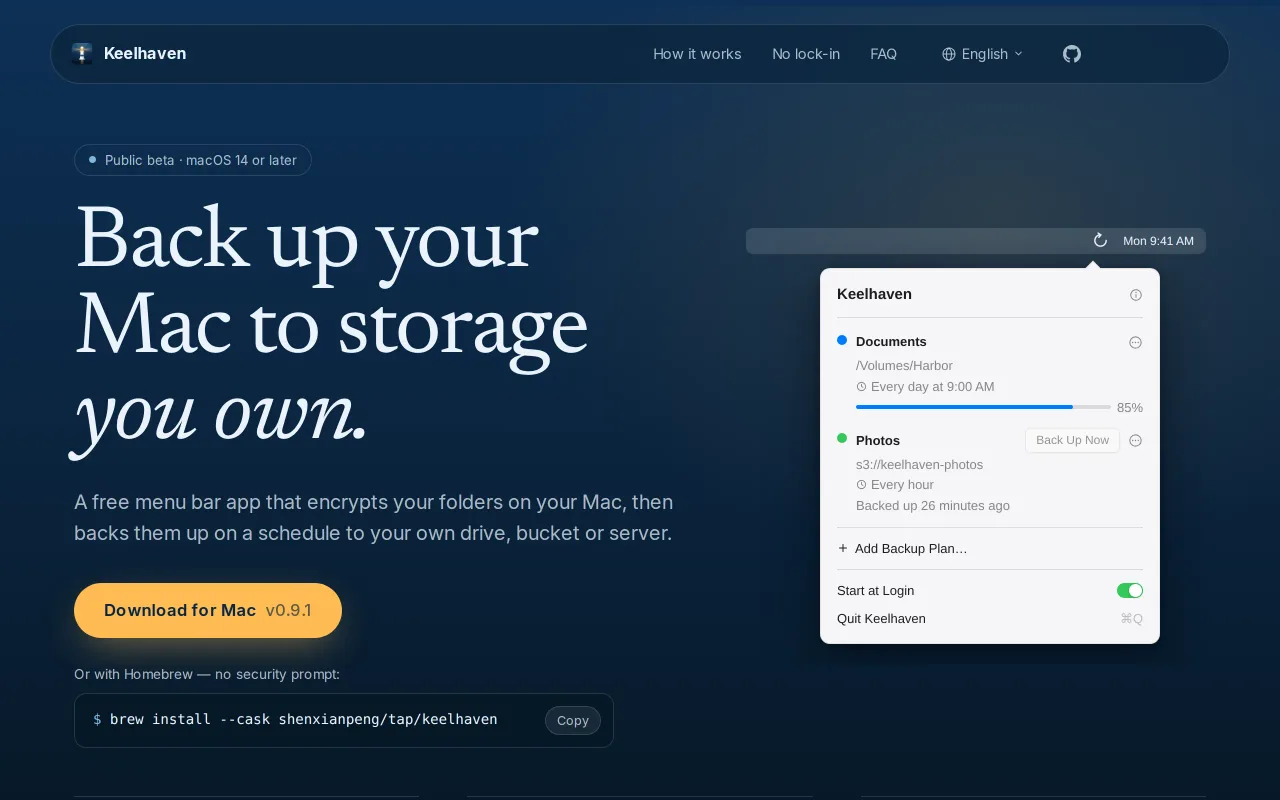
Task: Expand the English language dropdown
Action: click(x=982, y=54)
